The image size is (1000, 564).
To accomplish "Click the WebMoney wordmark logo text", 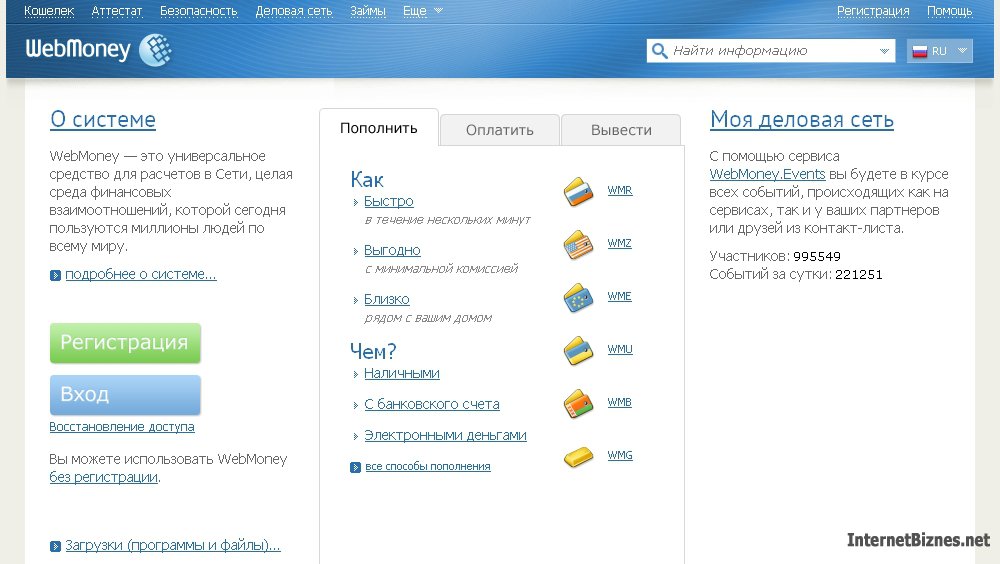I will point(78,49).
